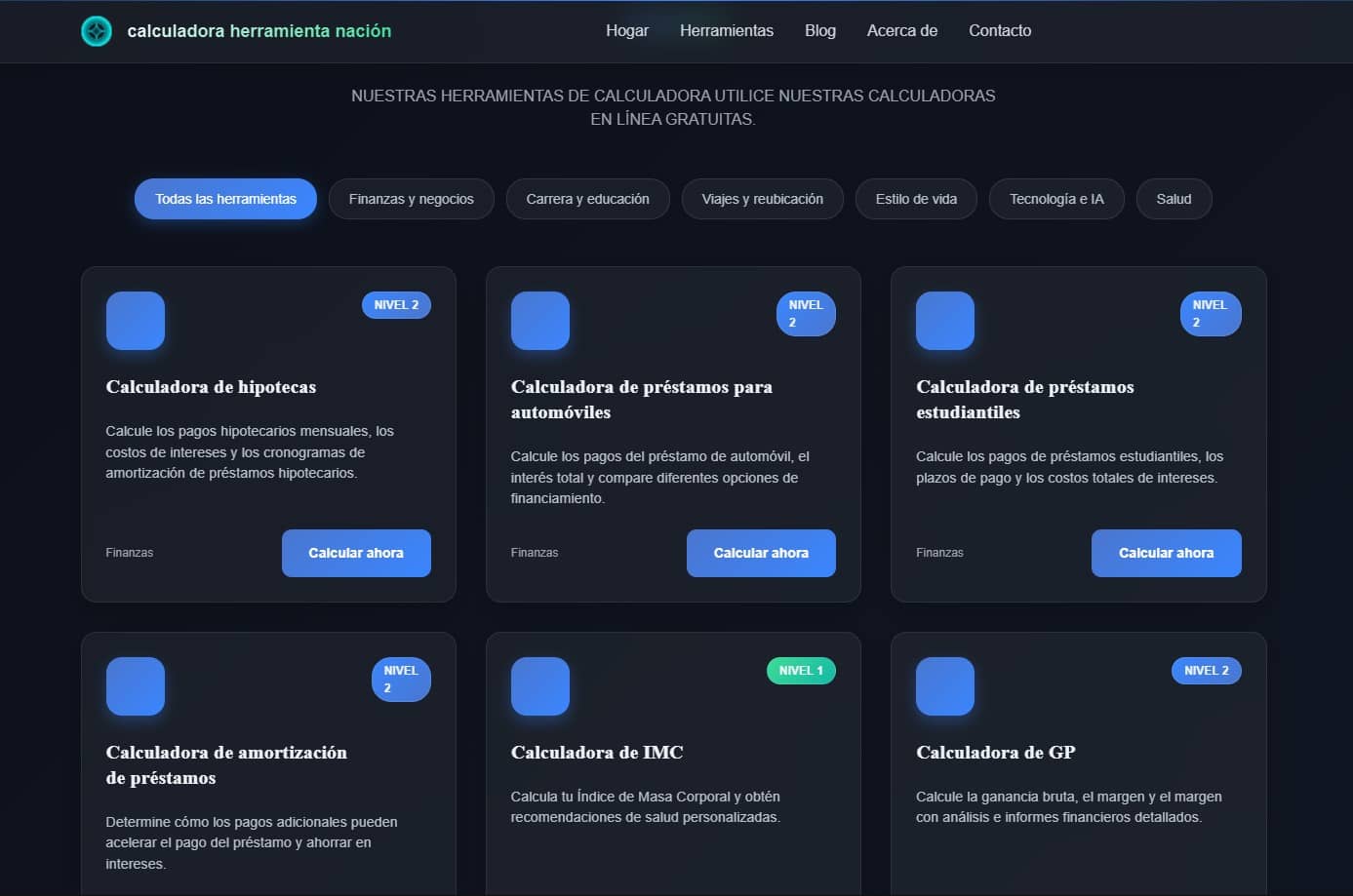Click the icon on préstamos estudiantiles card
Image resolution: width=1353 pixels, height=896 pixels.
pyautogui.click(x=945, y=321)
